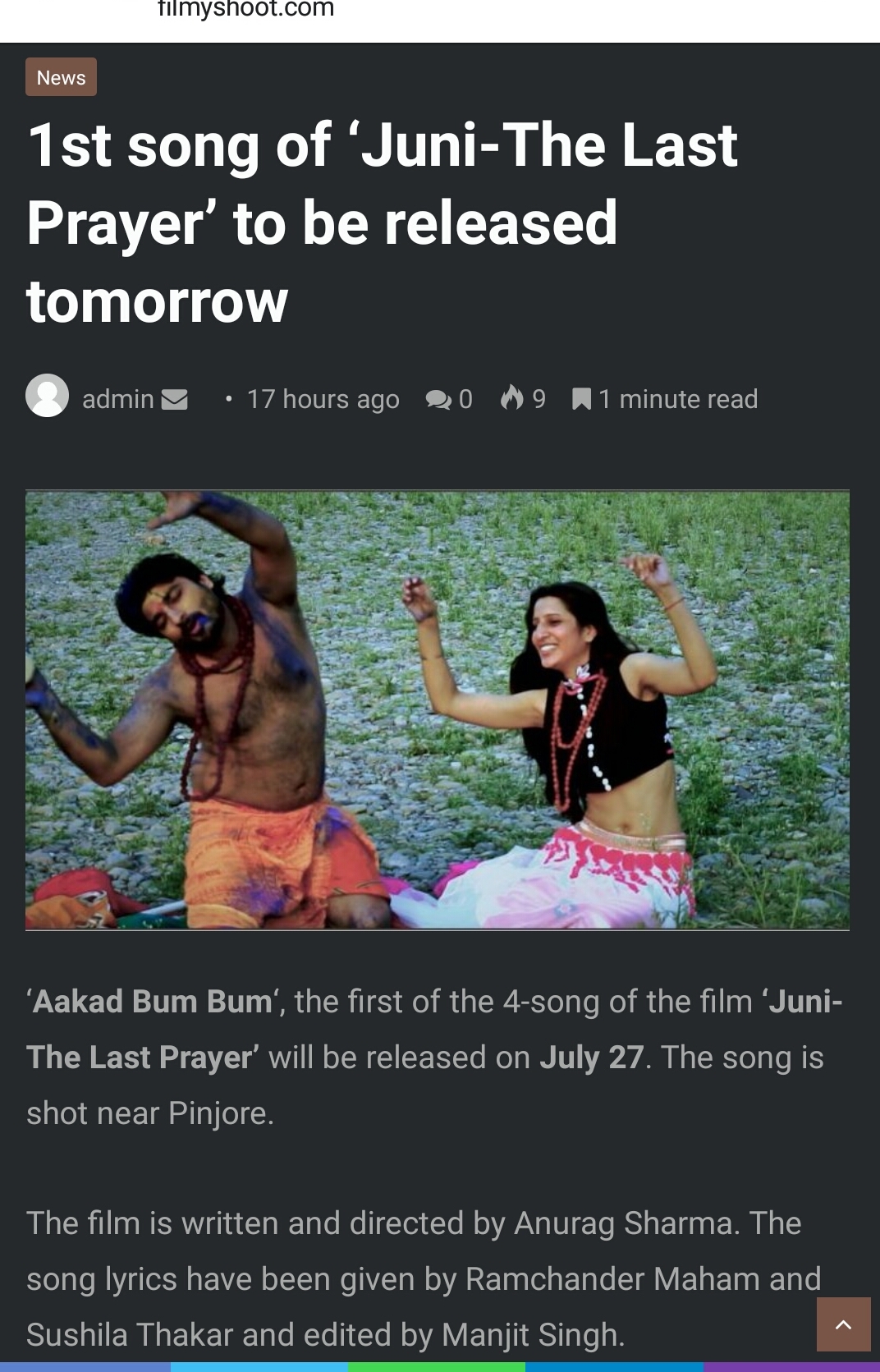This screenshot has width=880, height=1372.
Task: Open the News category tag
Action: point(61,77)
